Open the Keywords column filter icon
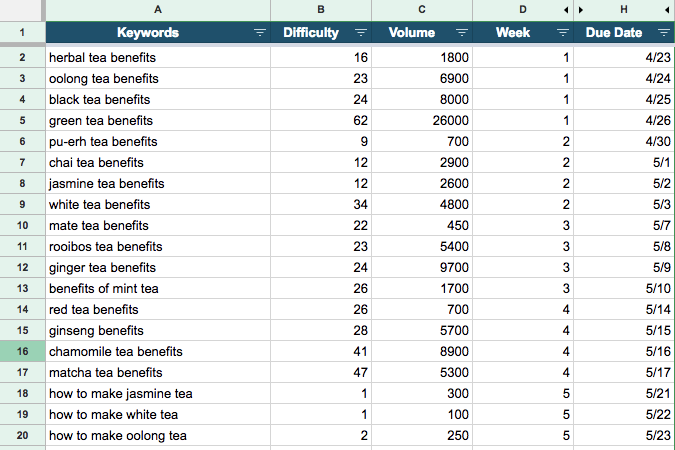Viewport: 675px width, 450px height. pyautogui.click(x=260, y=32)
